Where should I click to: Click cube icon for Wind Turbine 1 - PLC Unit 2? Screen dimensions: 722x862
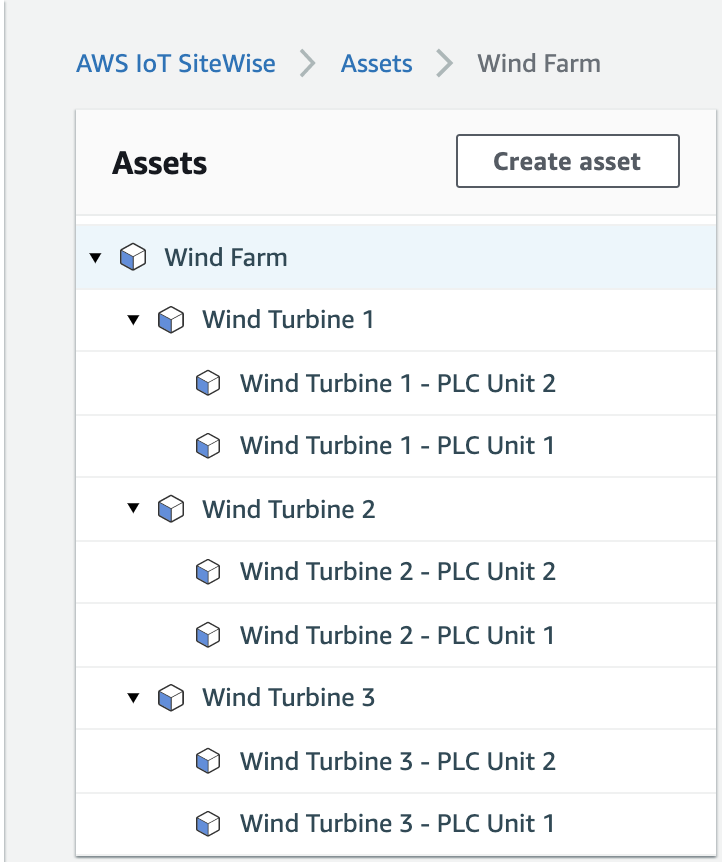point(208,383)
